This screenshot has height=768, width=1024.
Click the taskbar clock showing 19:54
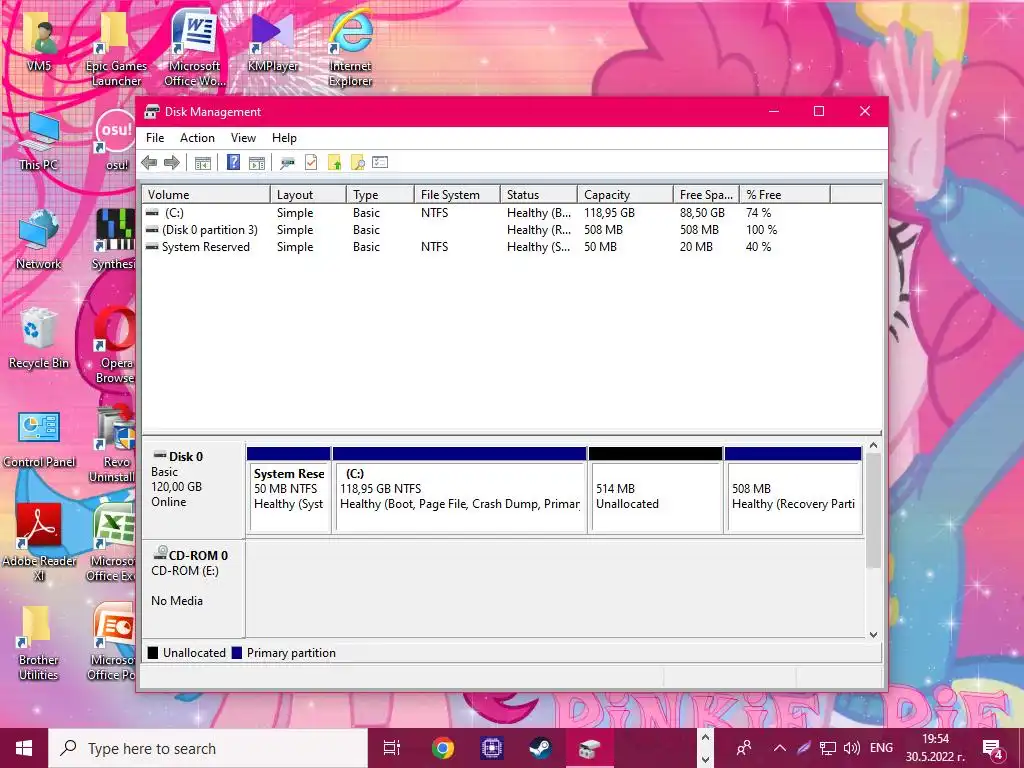(x=935, y=748)
